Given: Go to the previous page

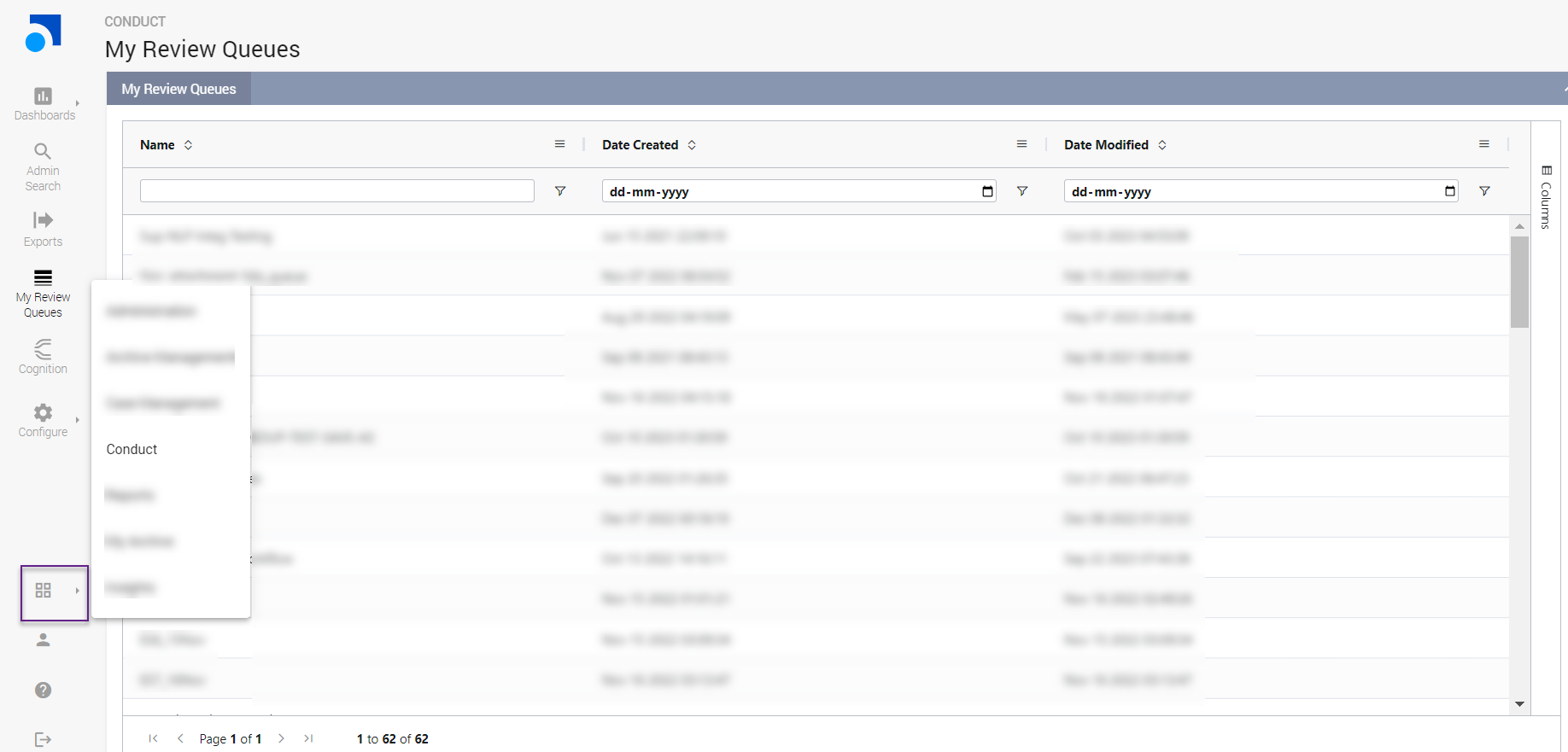Looking at the screenshot, I should 180,738.
